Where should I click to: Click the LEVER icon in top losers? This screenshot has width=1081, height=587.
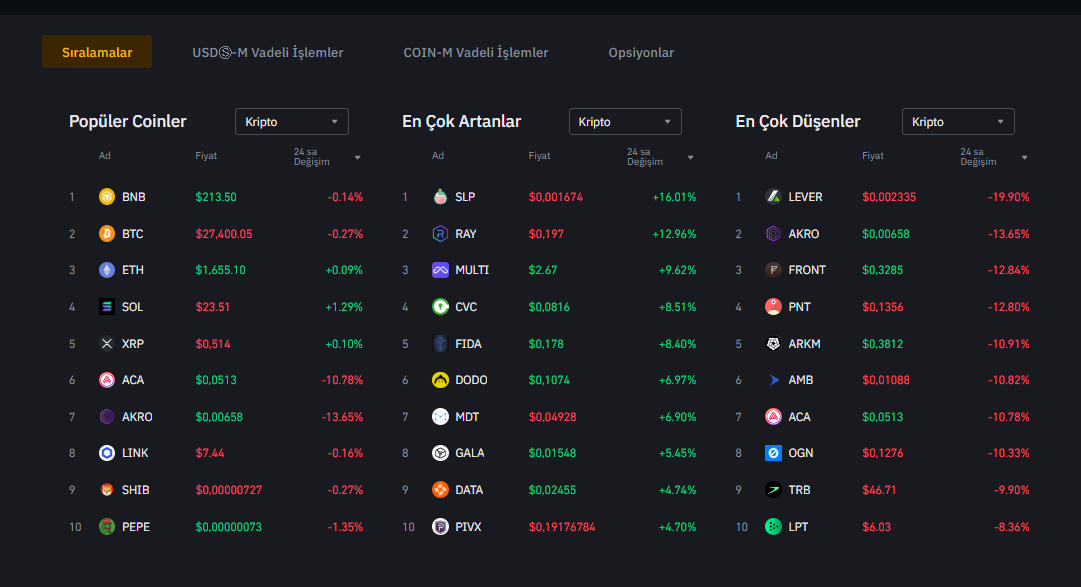773,197
